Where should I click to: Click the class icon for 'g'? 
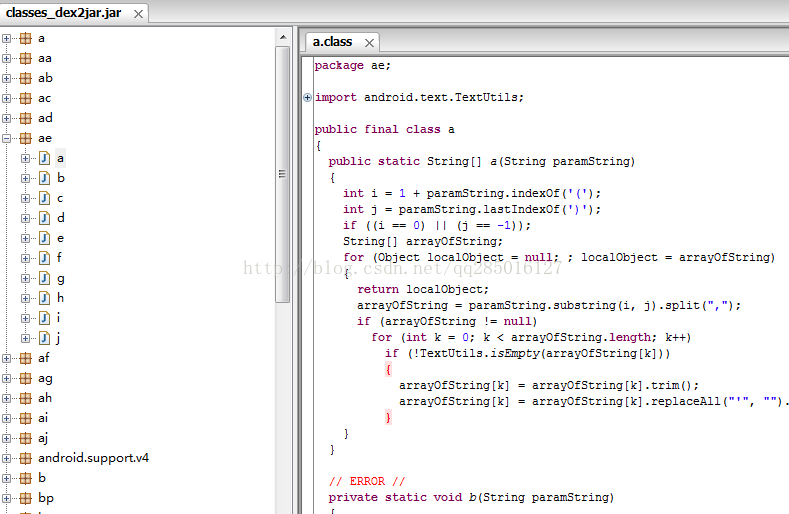click(x=44, y=278)
